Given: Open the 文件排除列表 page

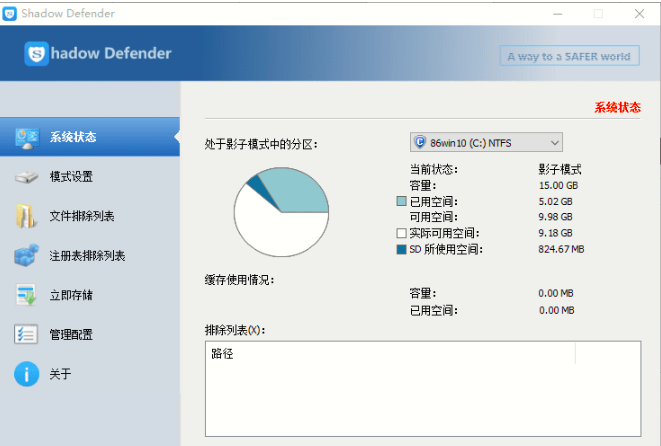Looking at the screenshot, I should [82, 216].
